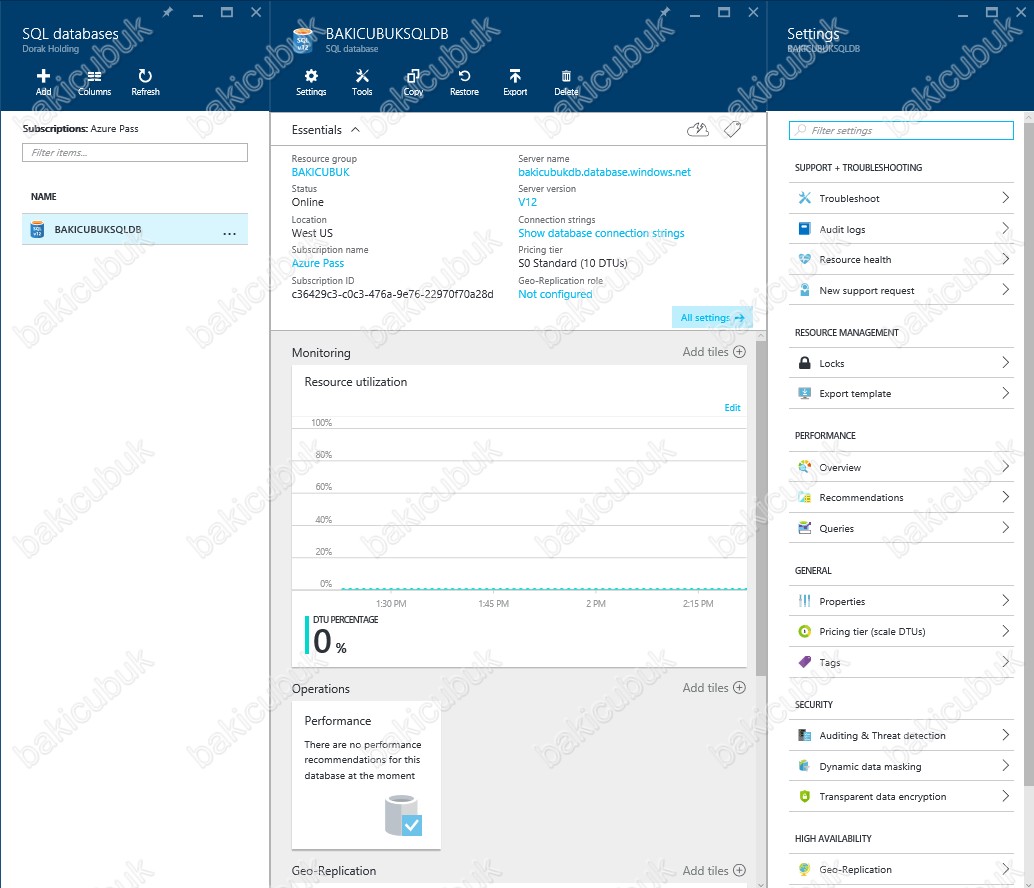
Task: Click the Filter items input field
Action: click(x=135, y=152)
